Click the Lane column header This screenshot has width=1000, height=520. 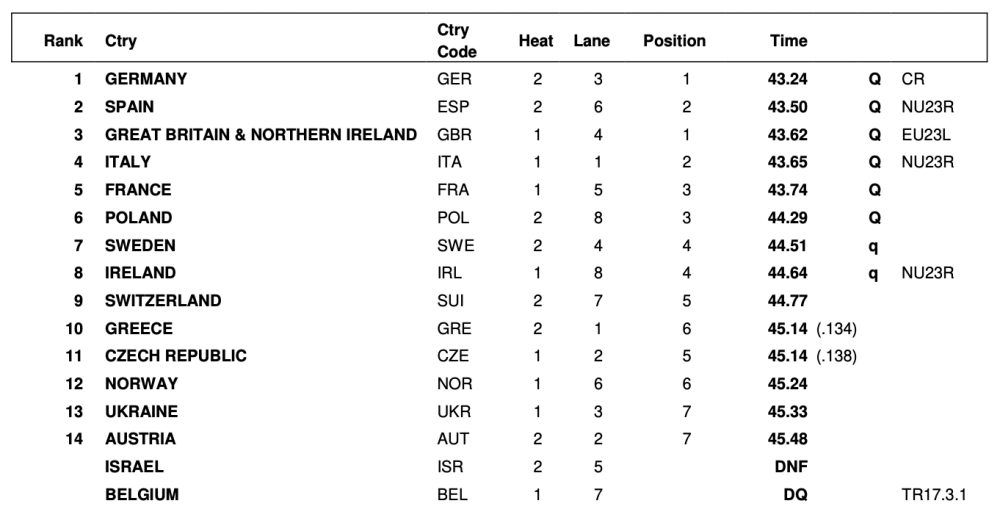[592, 41]
